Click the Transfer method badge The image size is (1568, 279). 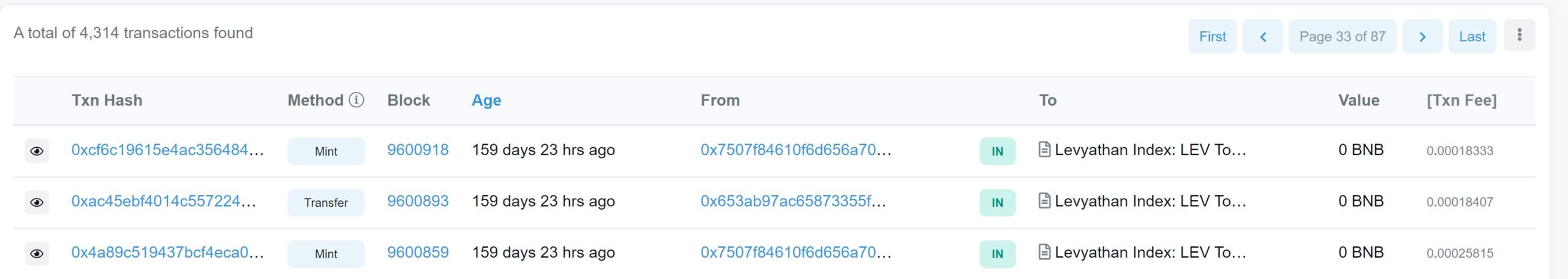[326, 203]
